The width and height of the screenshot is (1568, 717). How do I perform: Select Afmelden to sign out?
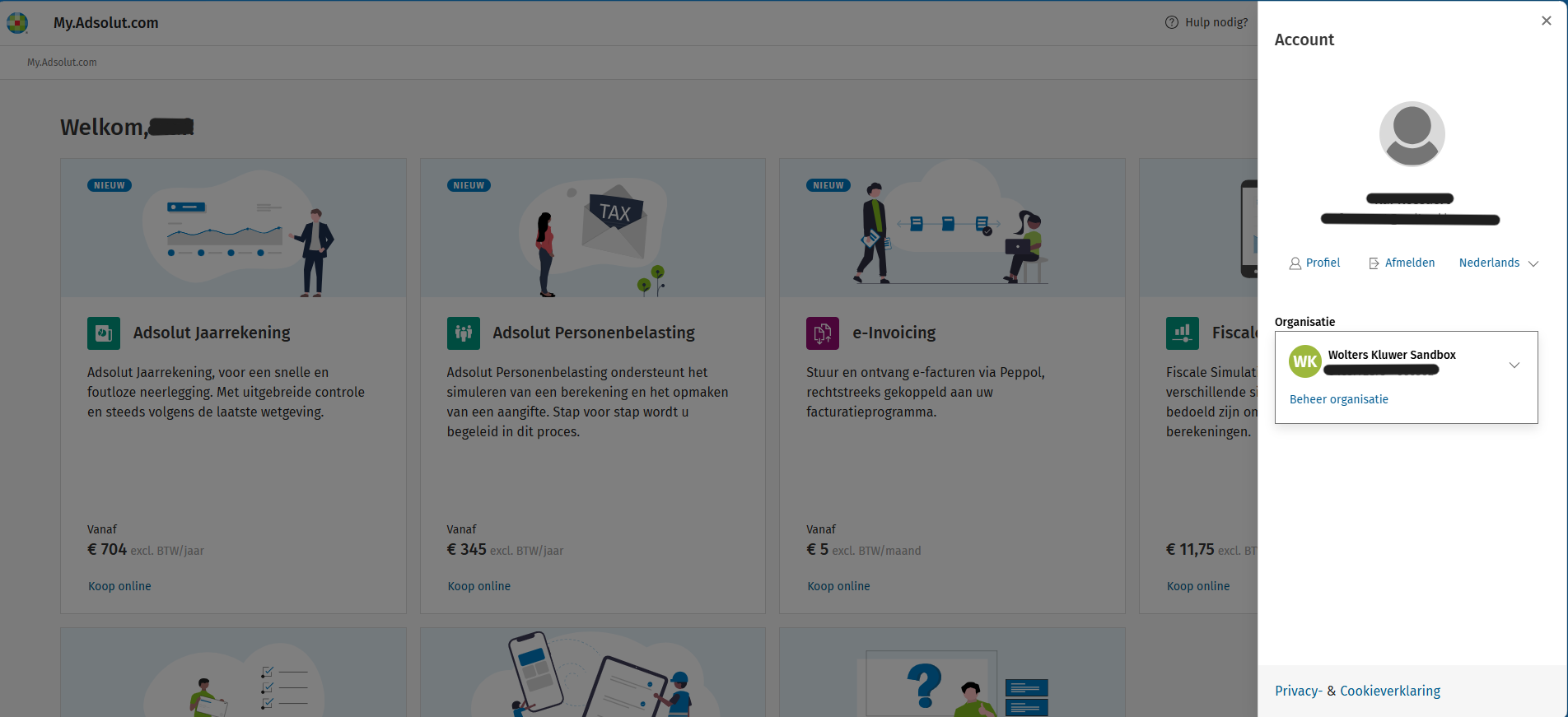click(x=1402, y=263)
